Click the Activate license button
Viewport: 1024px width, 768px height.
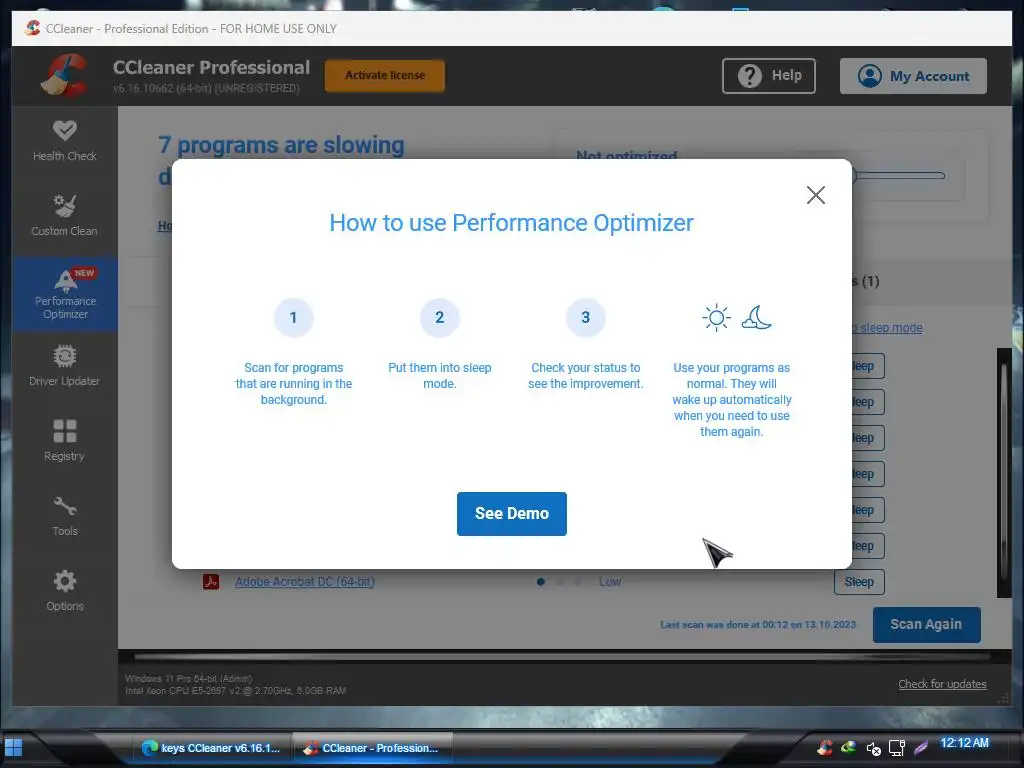click(385, 76)
